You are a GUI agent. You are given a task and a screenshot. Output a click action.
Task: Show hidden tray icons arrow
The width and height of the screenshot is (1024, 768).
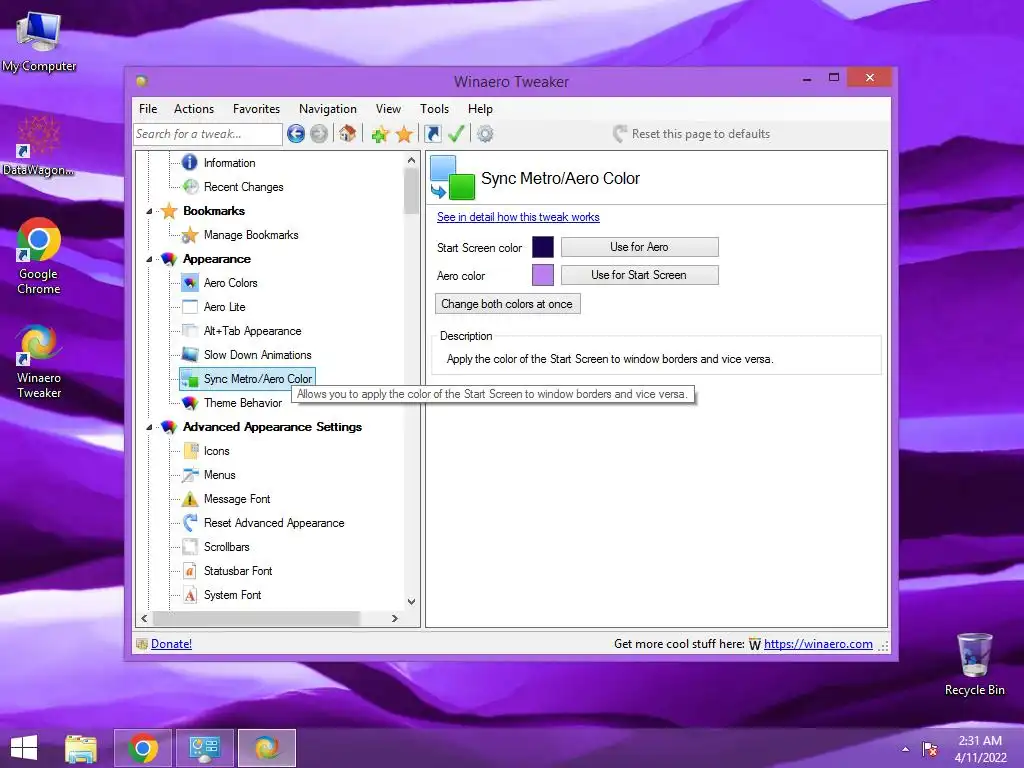pos(905,749)
